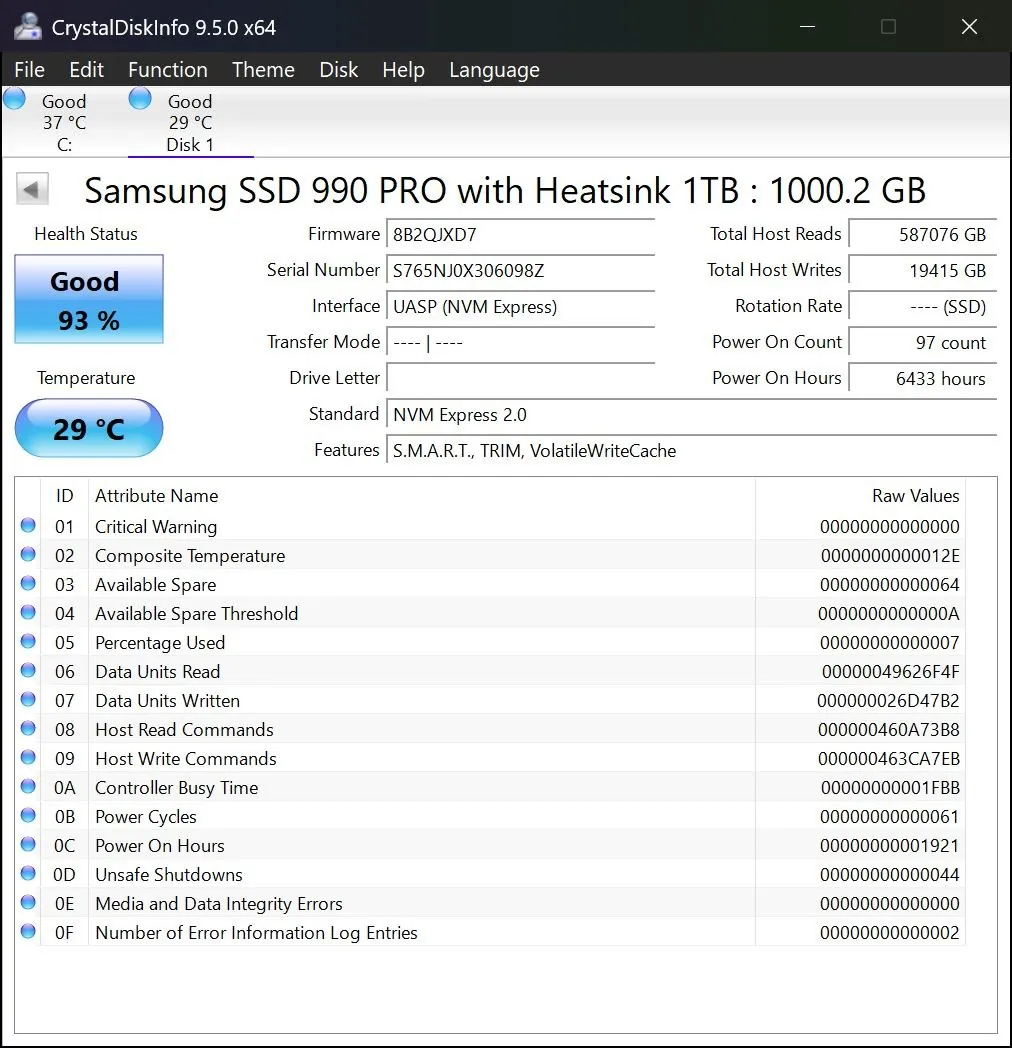Viewport: 1012px width, 1048px height.
Task: Click status orb of Media and Data Integrity Errors row
Action: pos(28,902)
